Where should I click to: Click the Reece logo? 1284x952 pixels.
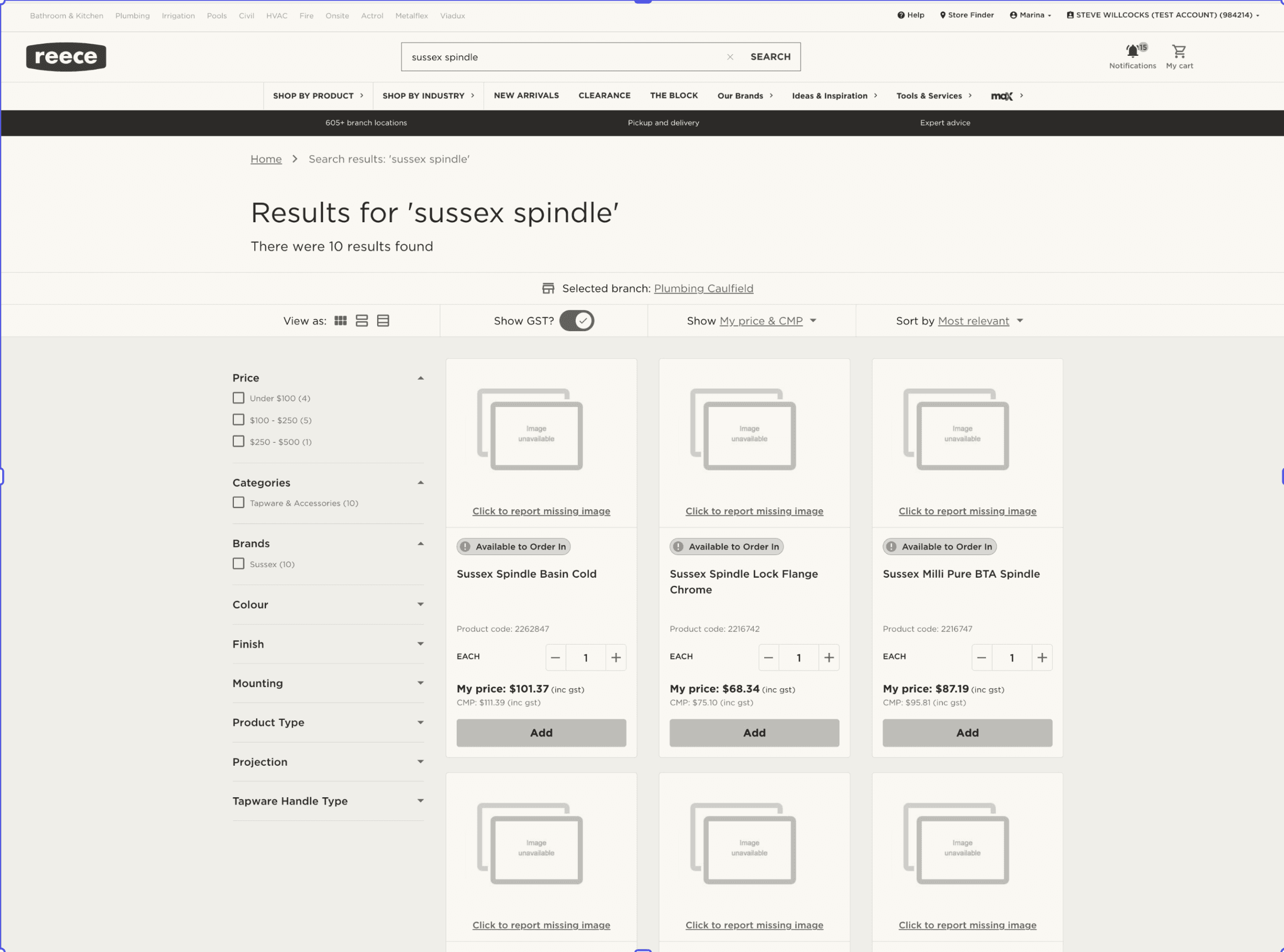[x=66, y=57]
